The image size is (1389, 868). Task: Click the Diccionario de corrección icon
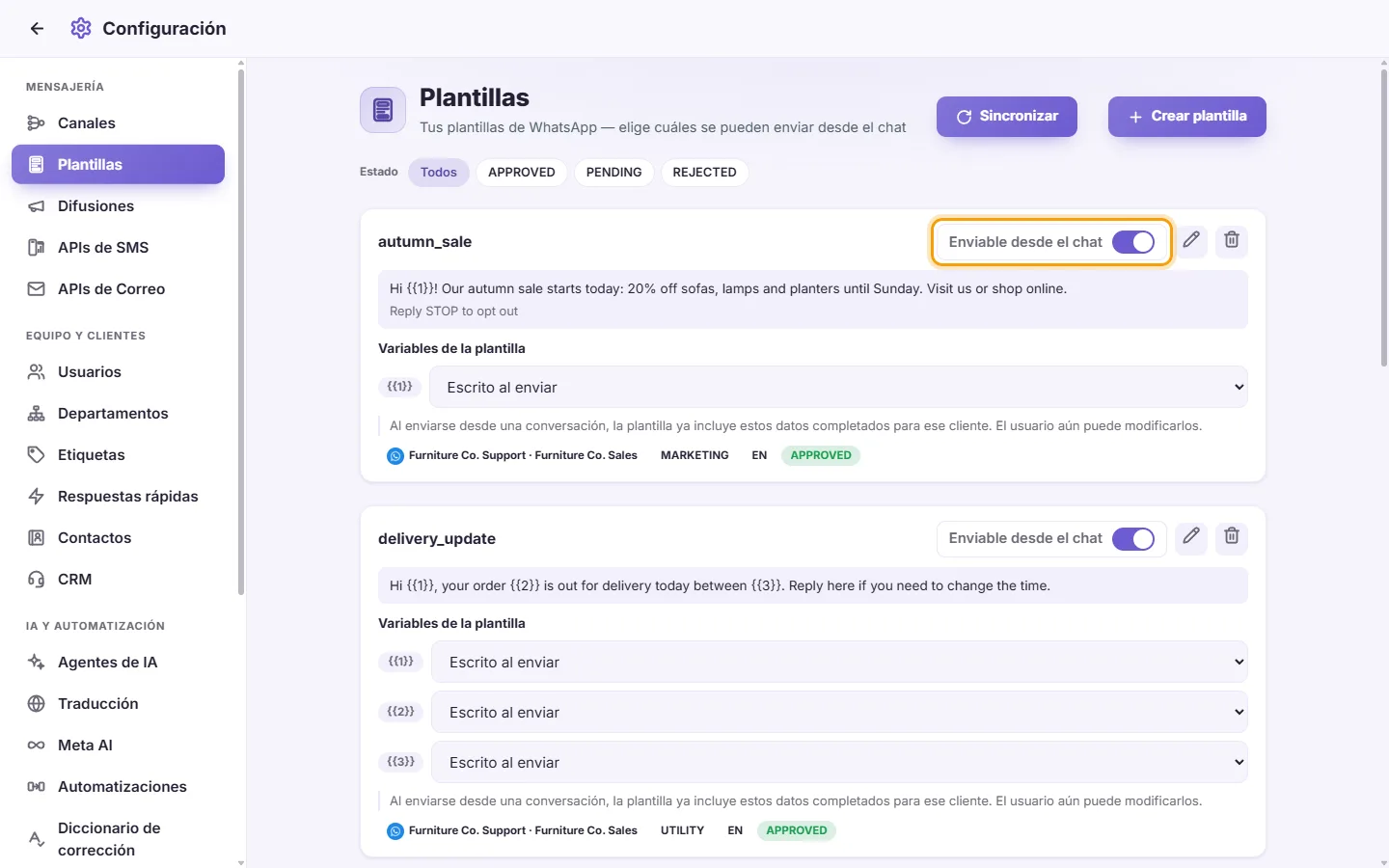[x=37, y=839]
